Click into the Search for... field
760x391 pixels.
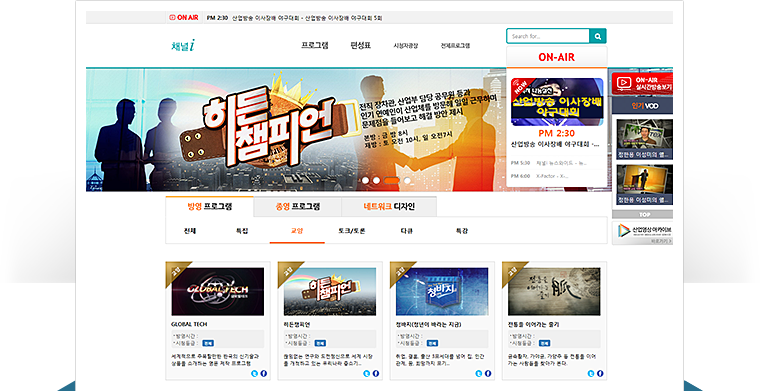coord(548,36)
